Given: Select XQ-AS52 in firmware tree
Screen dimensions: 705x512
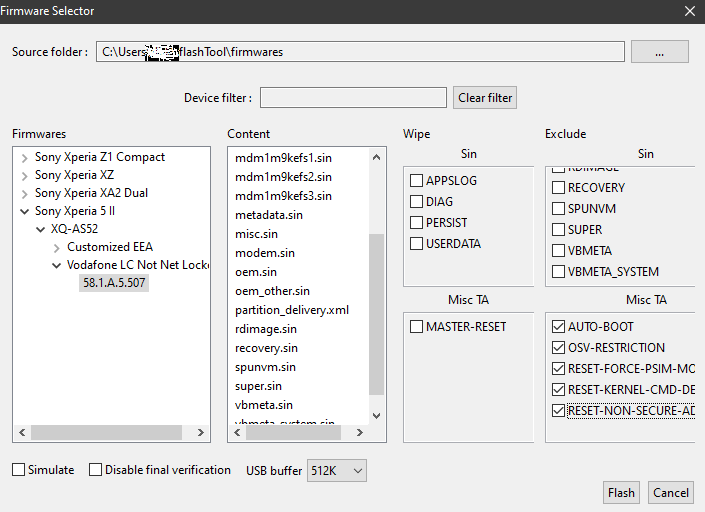Looking at the screenshot, I should pyautogui.click(x=74, y=229).
